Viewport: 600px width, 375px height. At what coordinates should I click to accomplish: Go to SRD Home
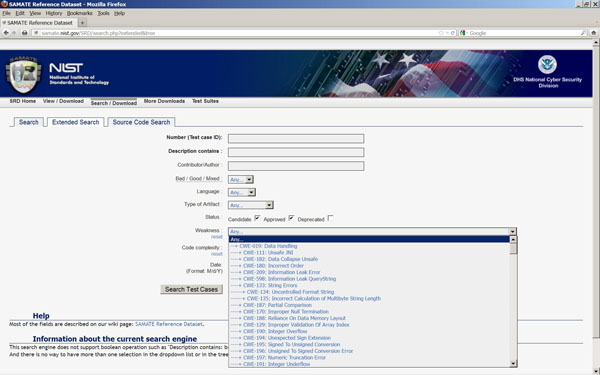23,101
